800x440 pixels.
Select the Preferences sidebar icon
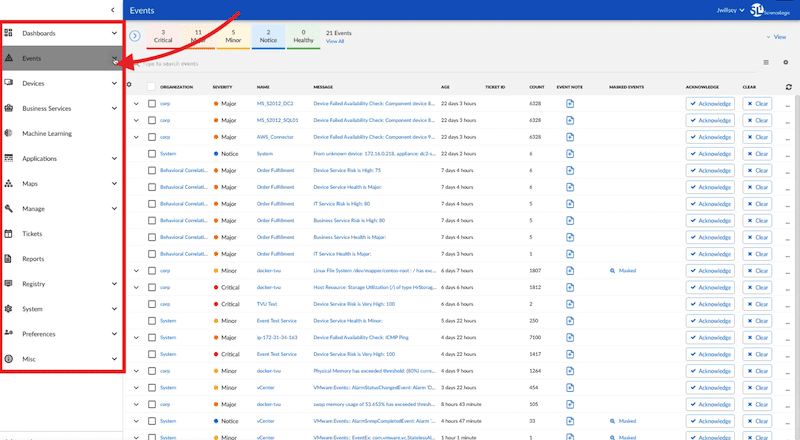tap(8, 333)
